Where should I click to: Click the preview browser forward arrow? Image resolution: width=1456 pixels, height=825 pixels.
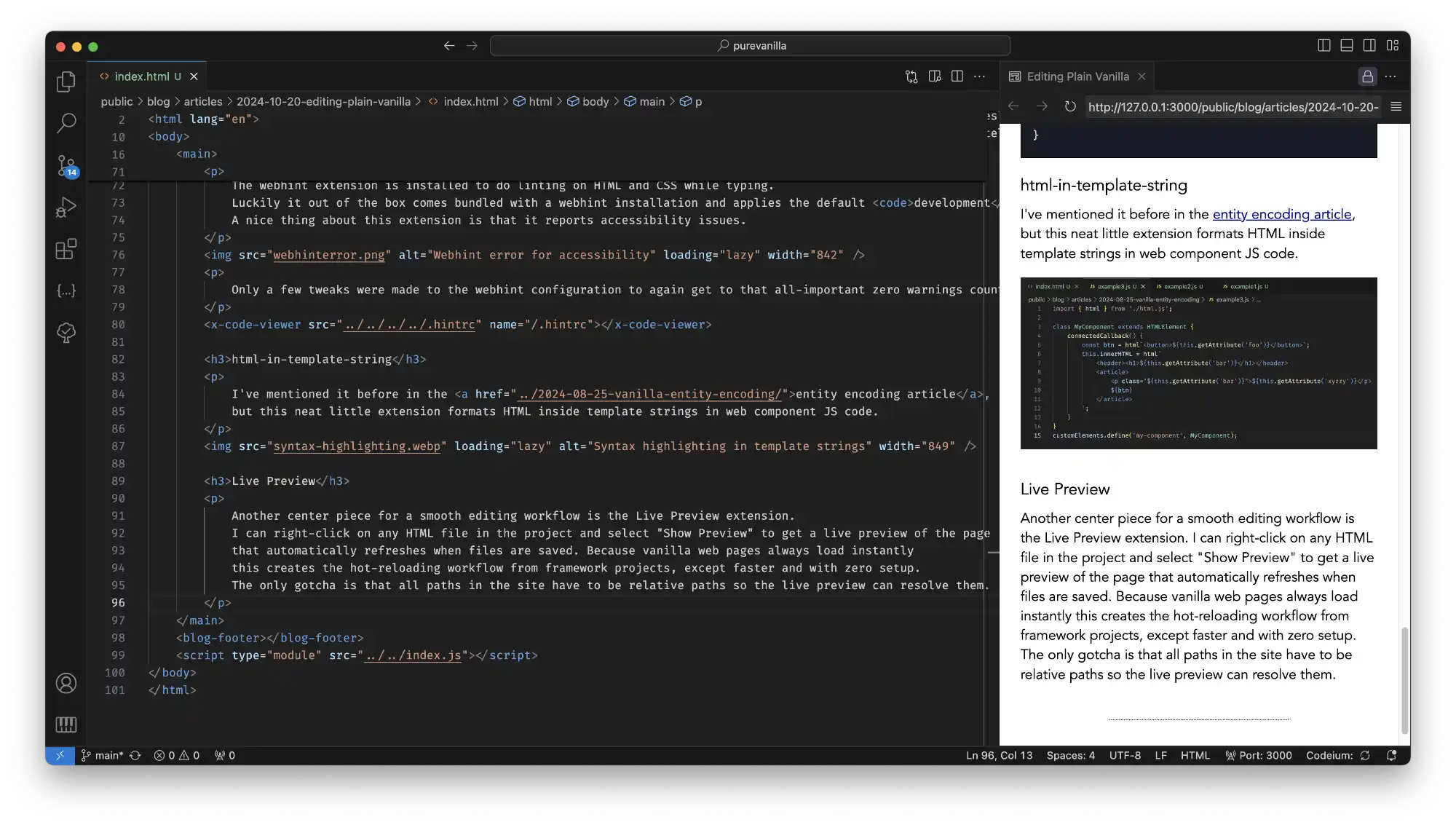point(1042,106)
